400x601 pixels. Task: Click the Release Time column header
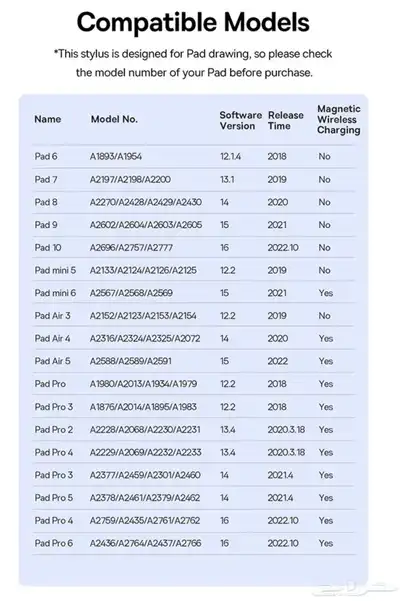point(285,121)
